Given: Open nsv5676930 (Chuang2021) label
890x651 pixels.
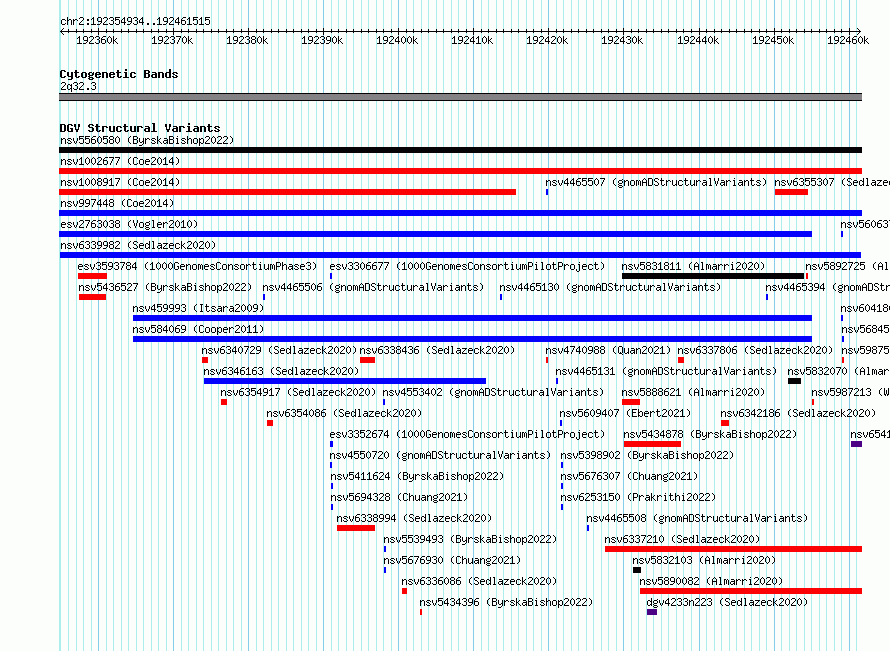Looking at the screenshot, I should coord(452,560).
